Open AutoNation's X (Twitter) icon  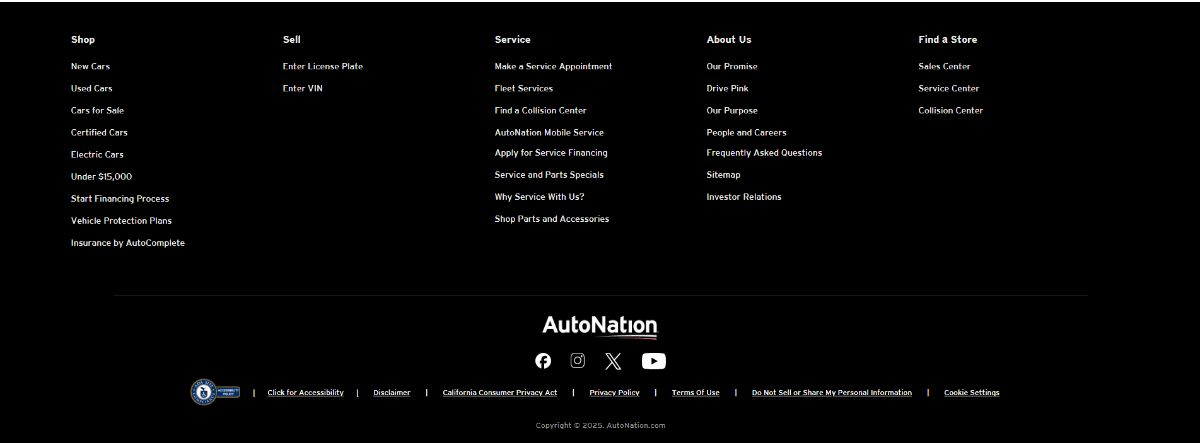[x=613, y=361]
